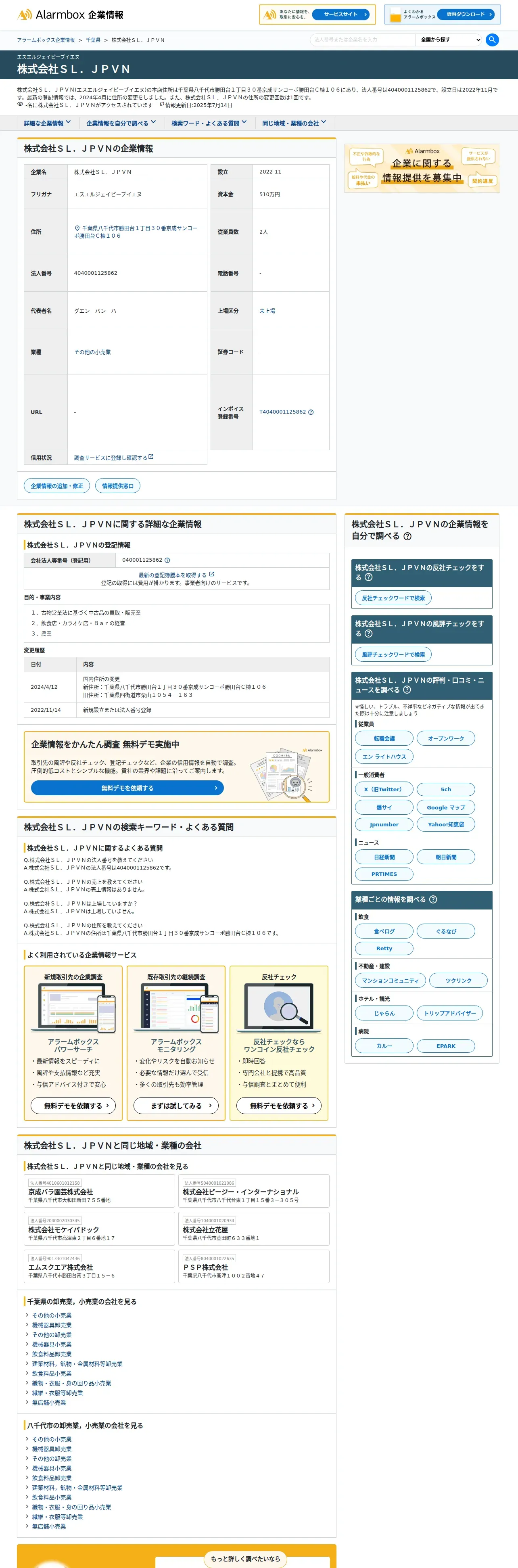Open 食べログ restaurant search
The height and width of the screenshot is (1568, 518).
[384, 931]
